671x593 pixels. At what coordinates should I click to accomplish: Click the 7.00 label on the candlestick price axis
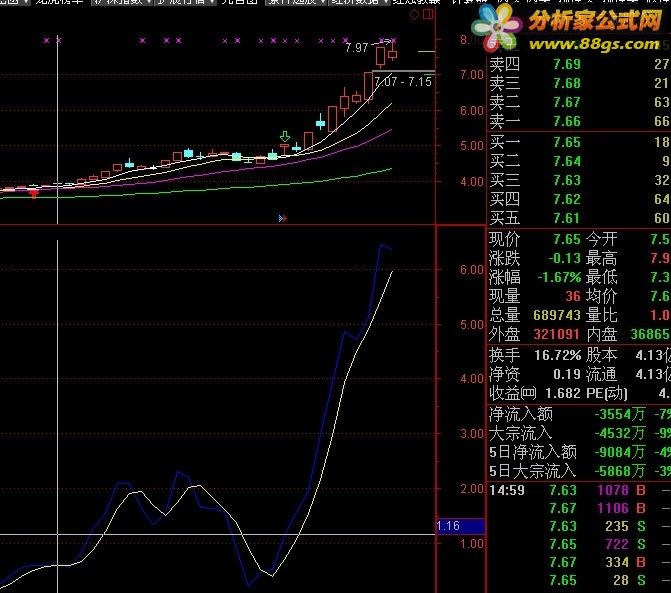472,75
